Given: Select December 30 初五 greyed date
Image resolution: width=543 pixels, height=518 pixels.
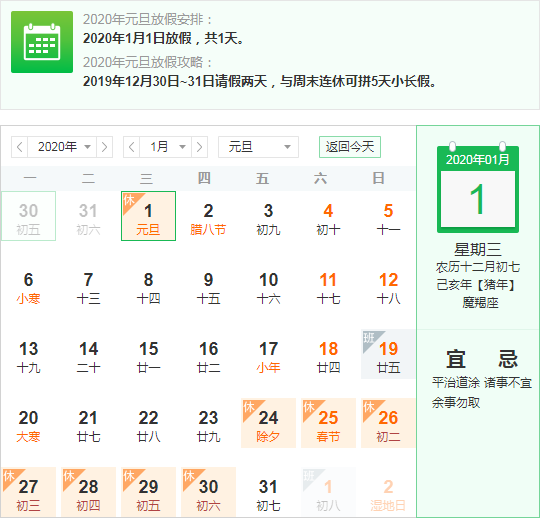Looking at the screenshot, I should pyautogui.click(x=28, y=216).
